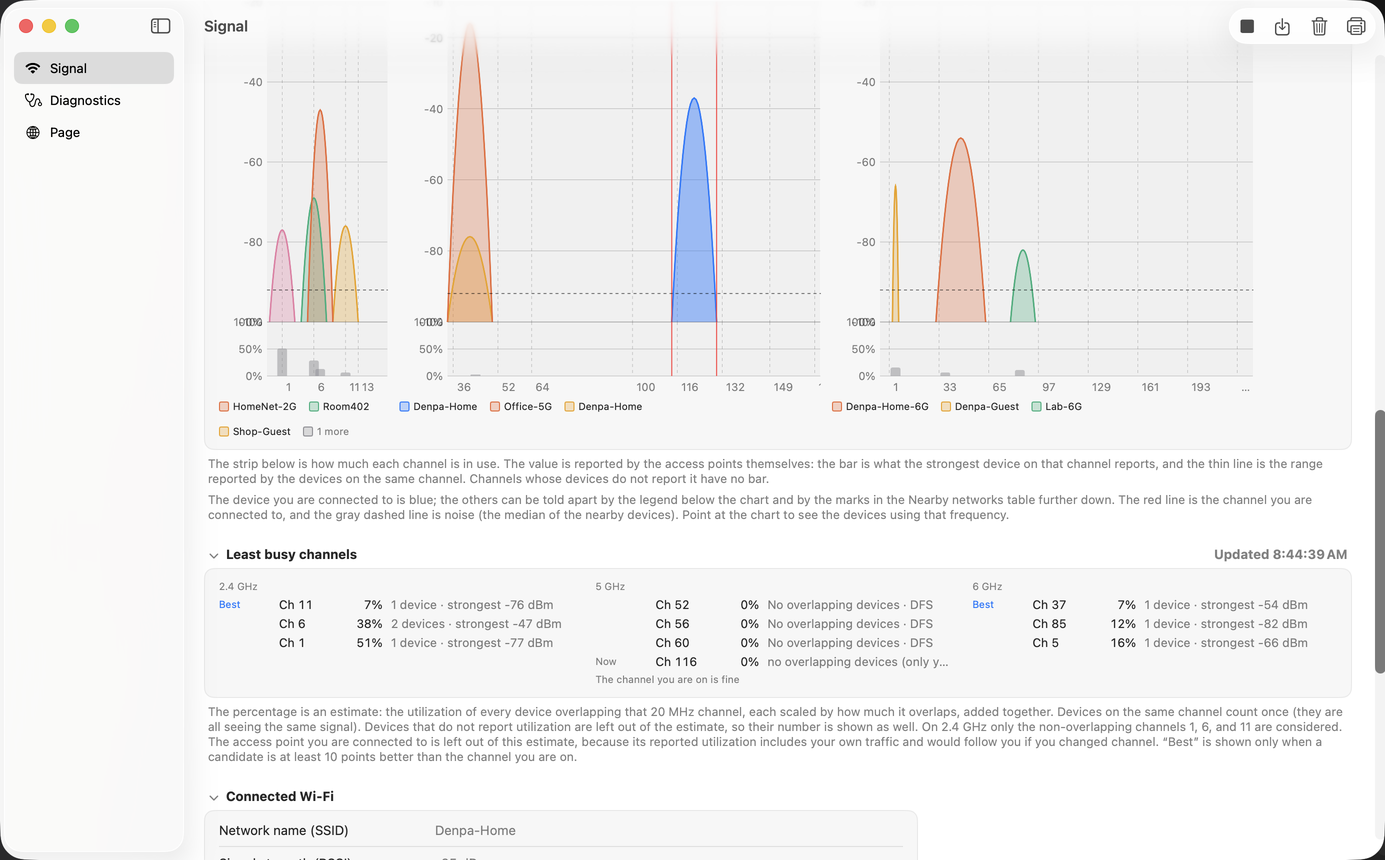The height and width of the screenshot is (860, 1385).
Task: Open the Page sidebar item
Action: 94,132
